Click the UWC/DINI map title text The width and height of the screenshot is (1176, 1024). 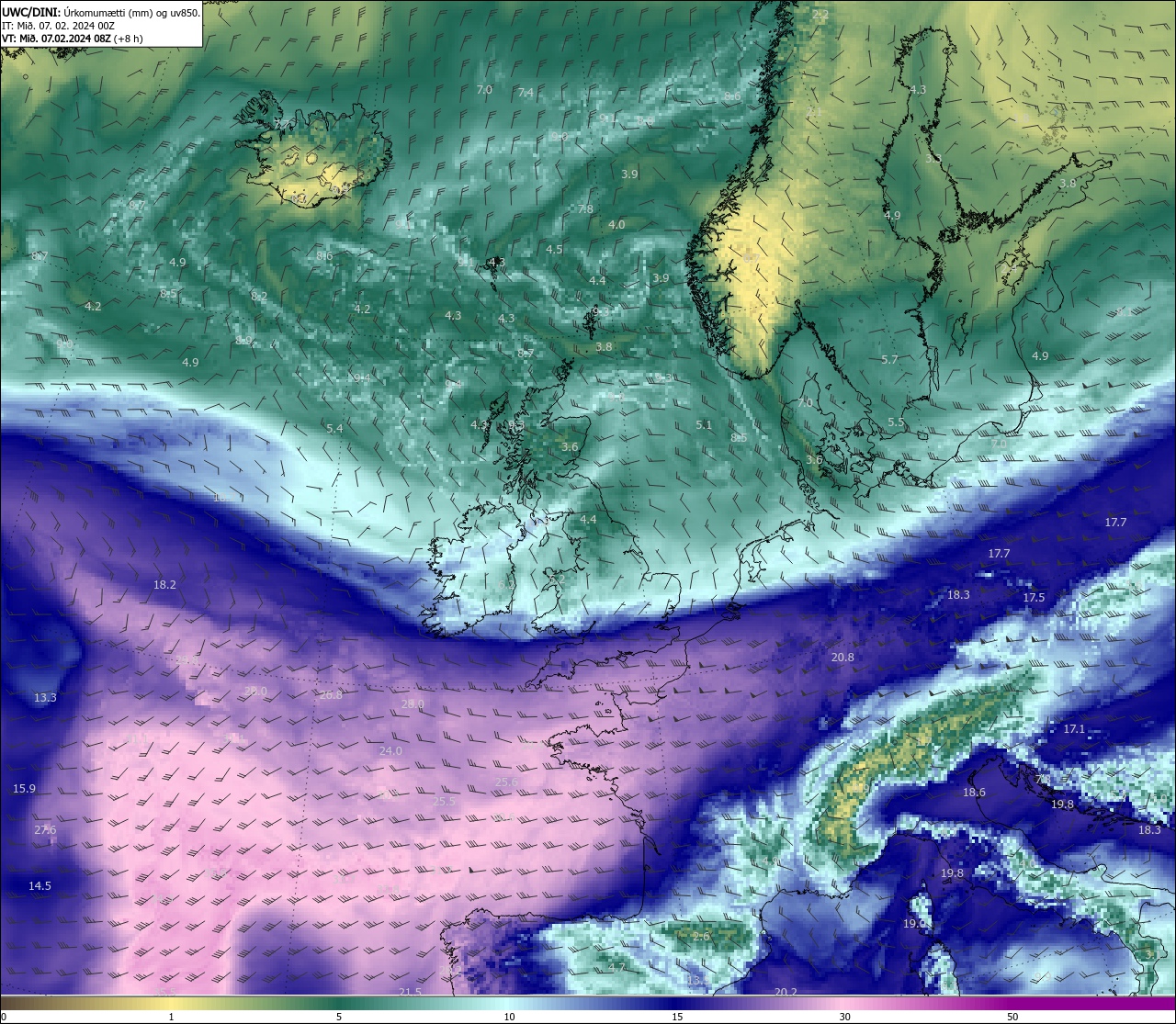(101, 12)
